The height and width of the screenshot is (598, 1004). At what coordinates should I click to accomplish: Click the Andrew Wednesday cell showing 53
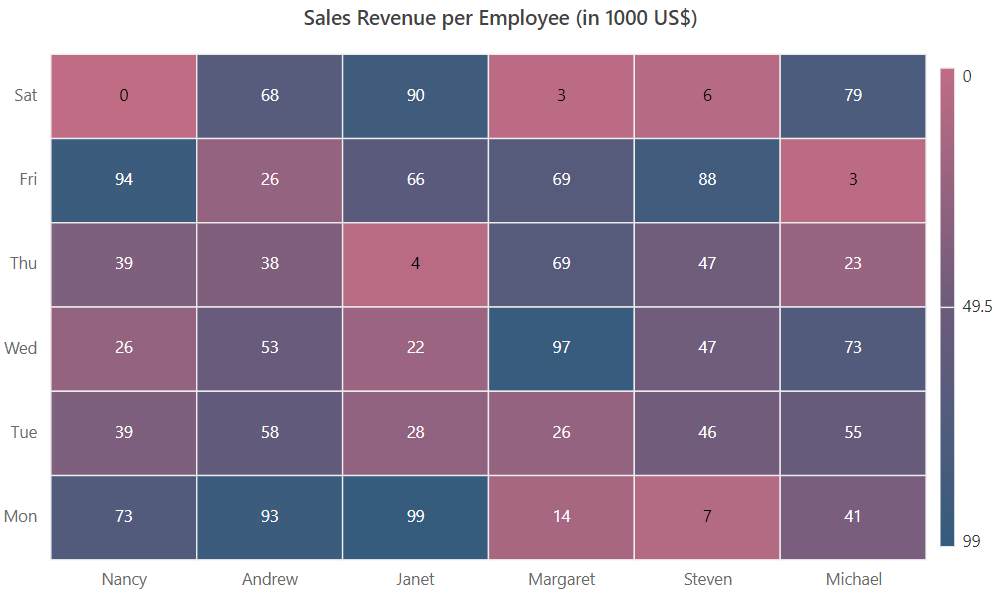tap(270, 349)
